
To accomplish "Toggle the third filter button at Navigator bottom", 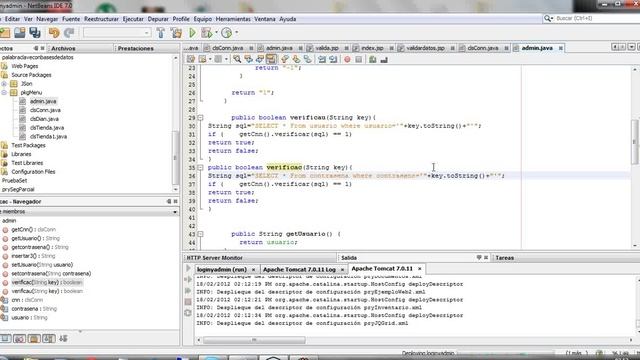I will (x=34, y=338).
